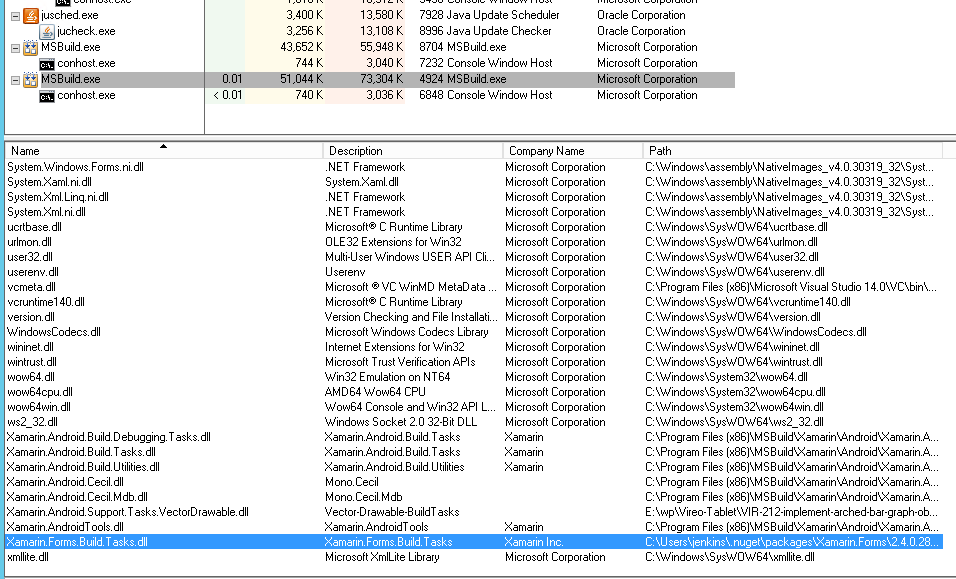The image size is (956, 579).
Task: Click the C:\Users\jenkins\.nuget path cell
Action: pos(791,542)
